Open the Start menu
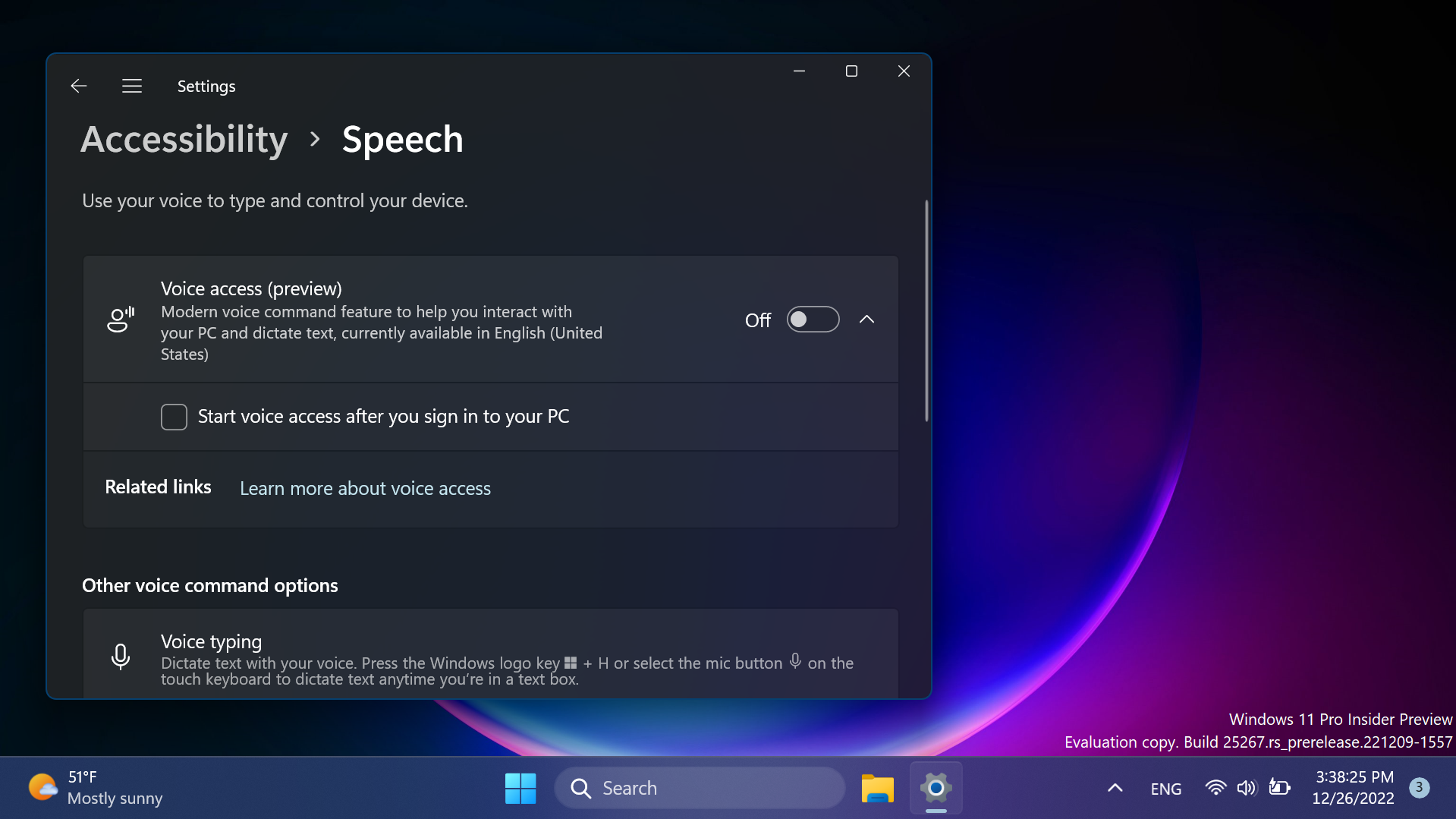This screenshot has height=819, width=1456. 520,788
